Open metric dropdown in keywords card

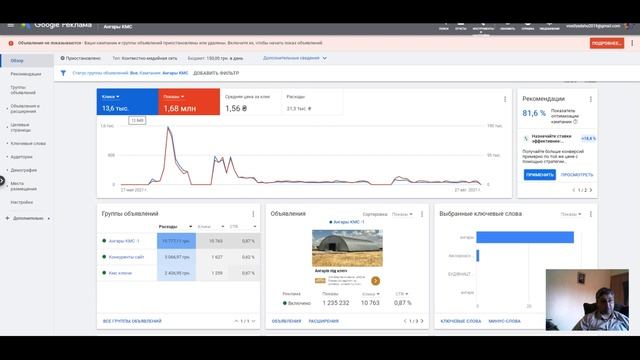[571, 214]
